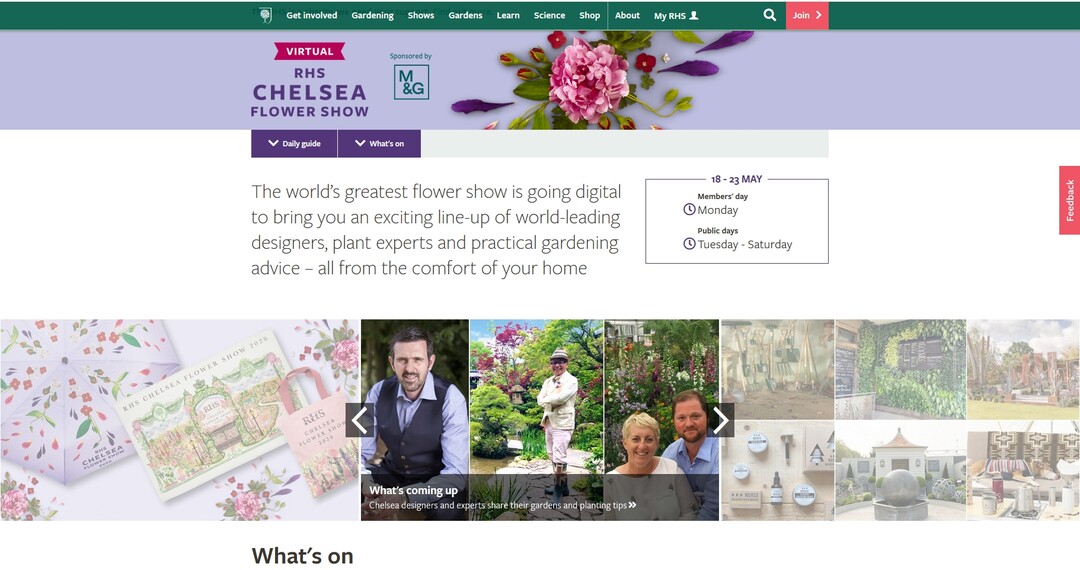Click the Virtual RHS Chelsea Flower Show logo

pos(309,81)
